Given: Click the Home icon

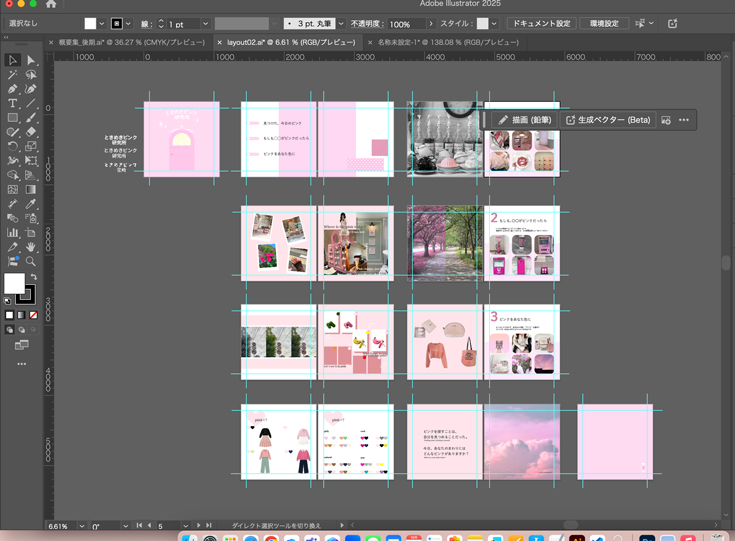Looking at the screenshot, I should point(51,4).
